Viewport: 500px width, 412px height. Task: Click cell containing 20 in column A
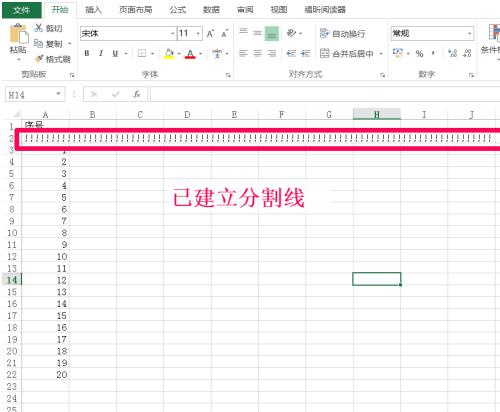click(x=45, y=375)
